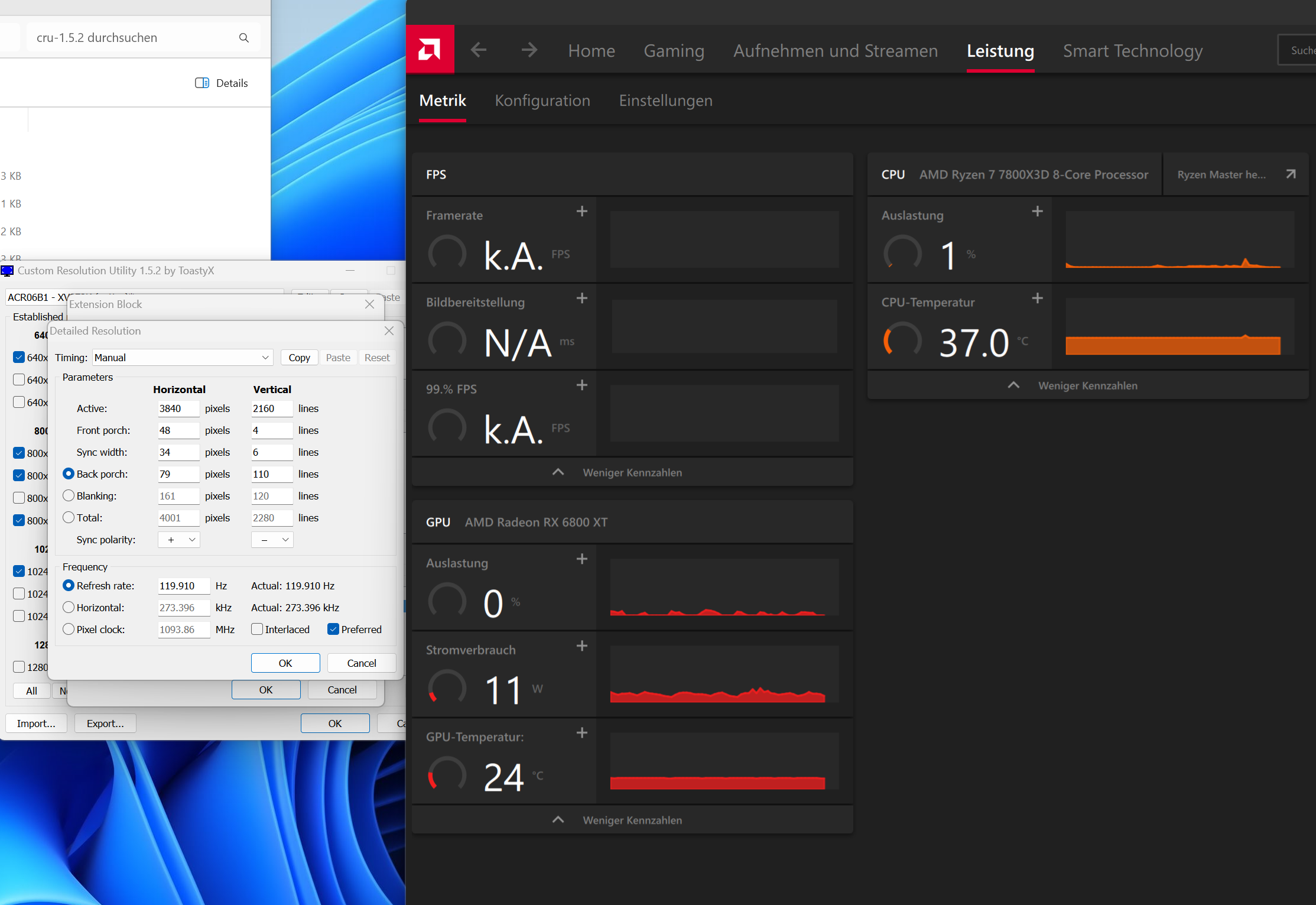
Task: Collapse GPU section via Weniger Kennzahlen
Action: click(x=632, y=820)
